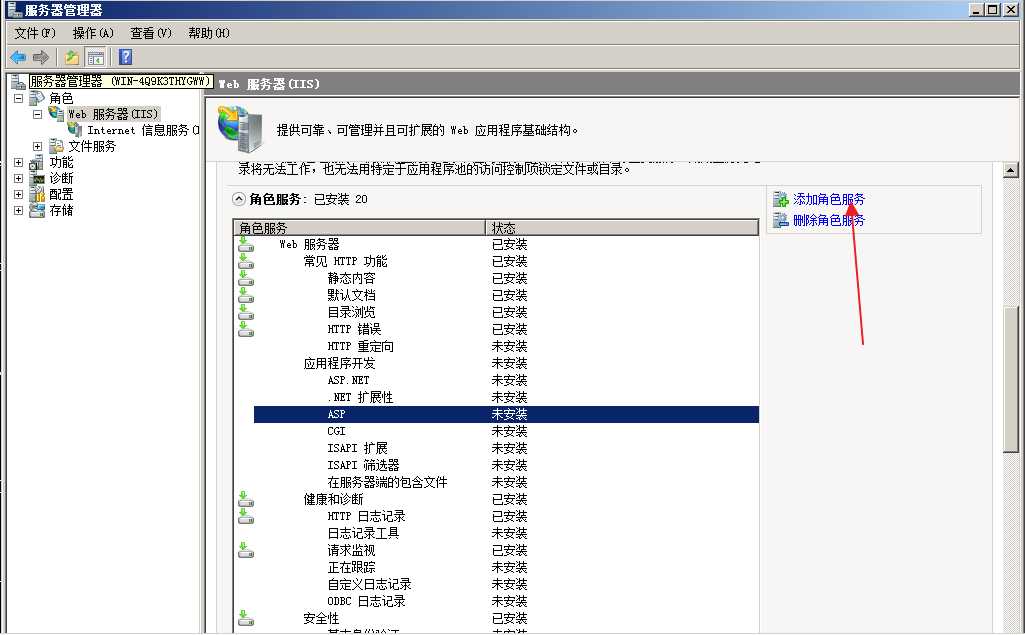
Task: Select the Internet 信息服务 tree item
Action: coord(143,130)
